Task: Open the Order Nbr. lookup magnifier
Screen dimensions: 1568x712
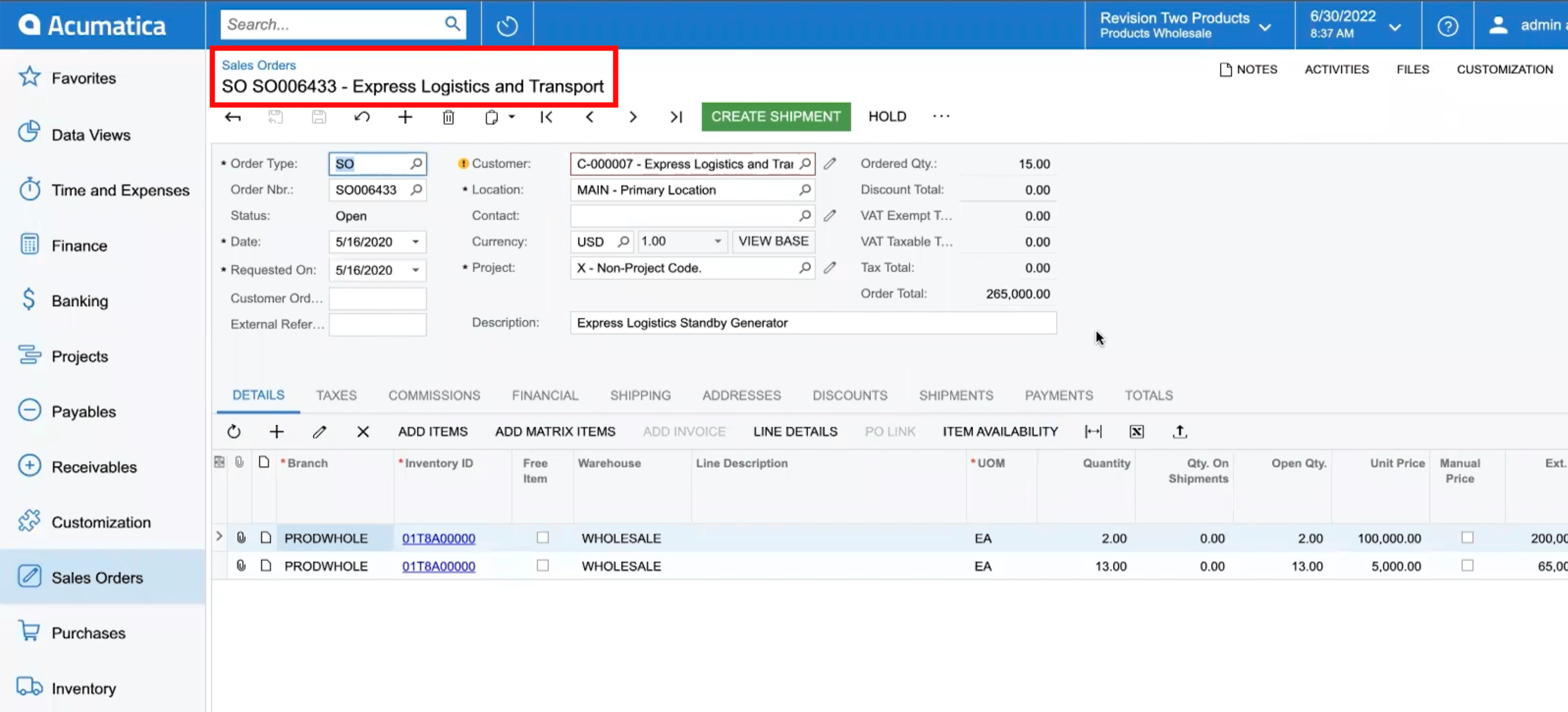Action: tap(416, 190)
